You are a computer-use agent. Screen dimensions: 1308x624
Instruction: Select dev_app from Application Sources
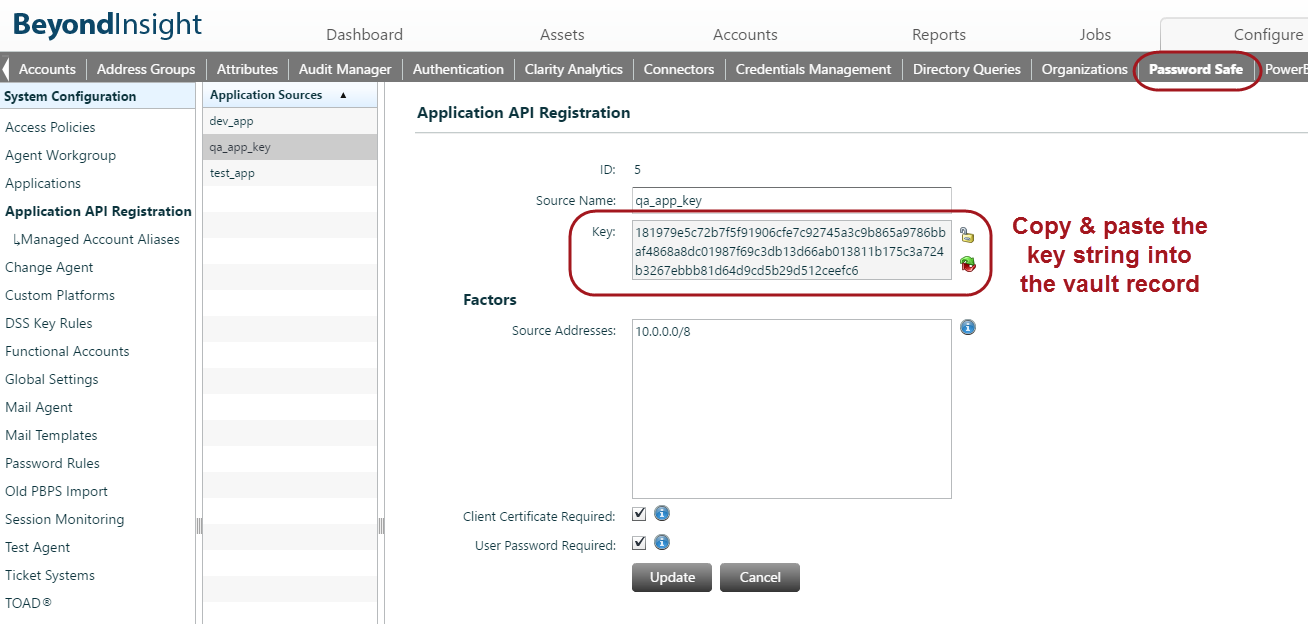[x=234, y=120]
